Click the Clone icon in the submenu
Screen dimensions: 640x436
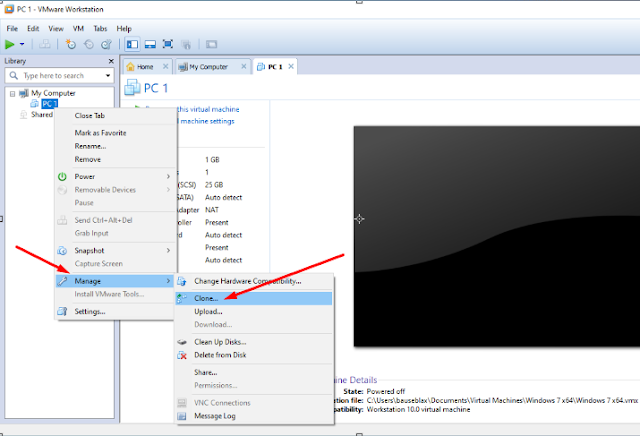[x=182, y=298]
